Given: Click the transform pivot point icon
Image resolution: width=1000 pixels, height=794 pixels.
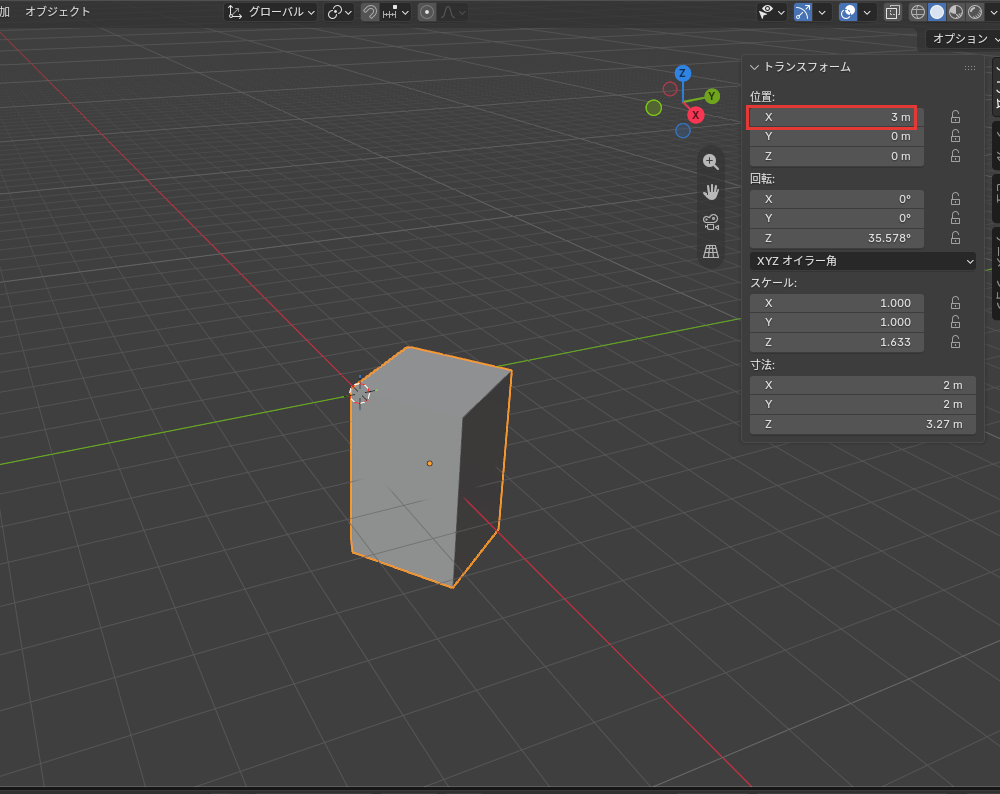Looking at the screenshot, I should click(339, 12).
